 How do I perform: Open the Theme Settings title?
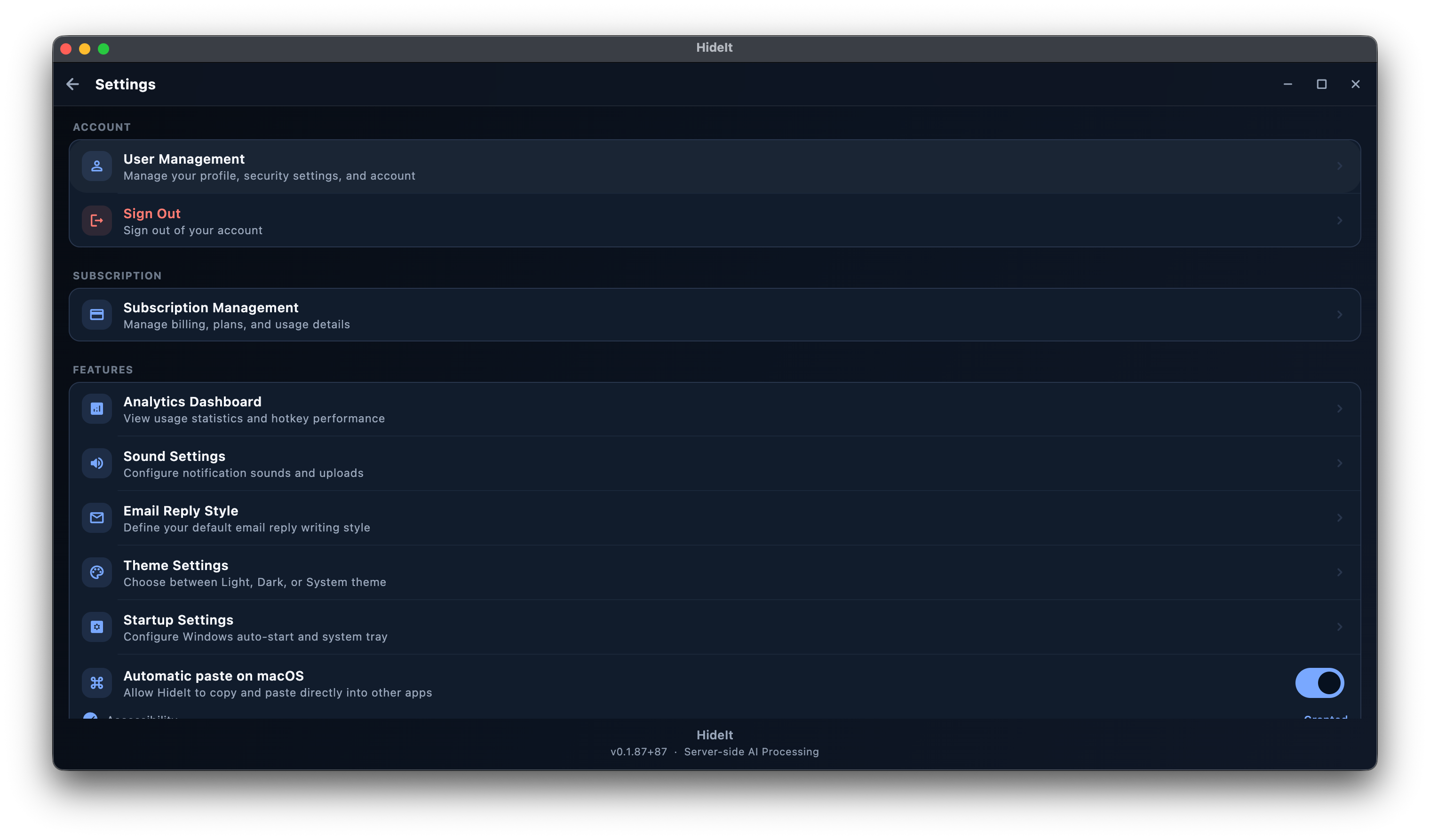pos(176,565)
